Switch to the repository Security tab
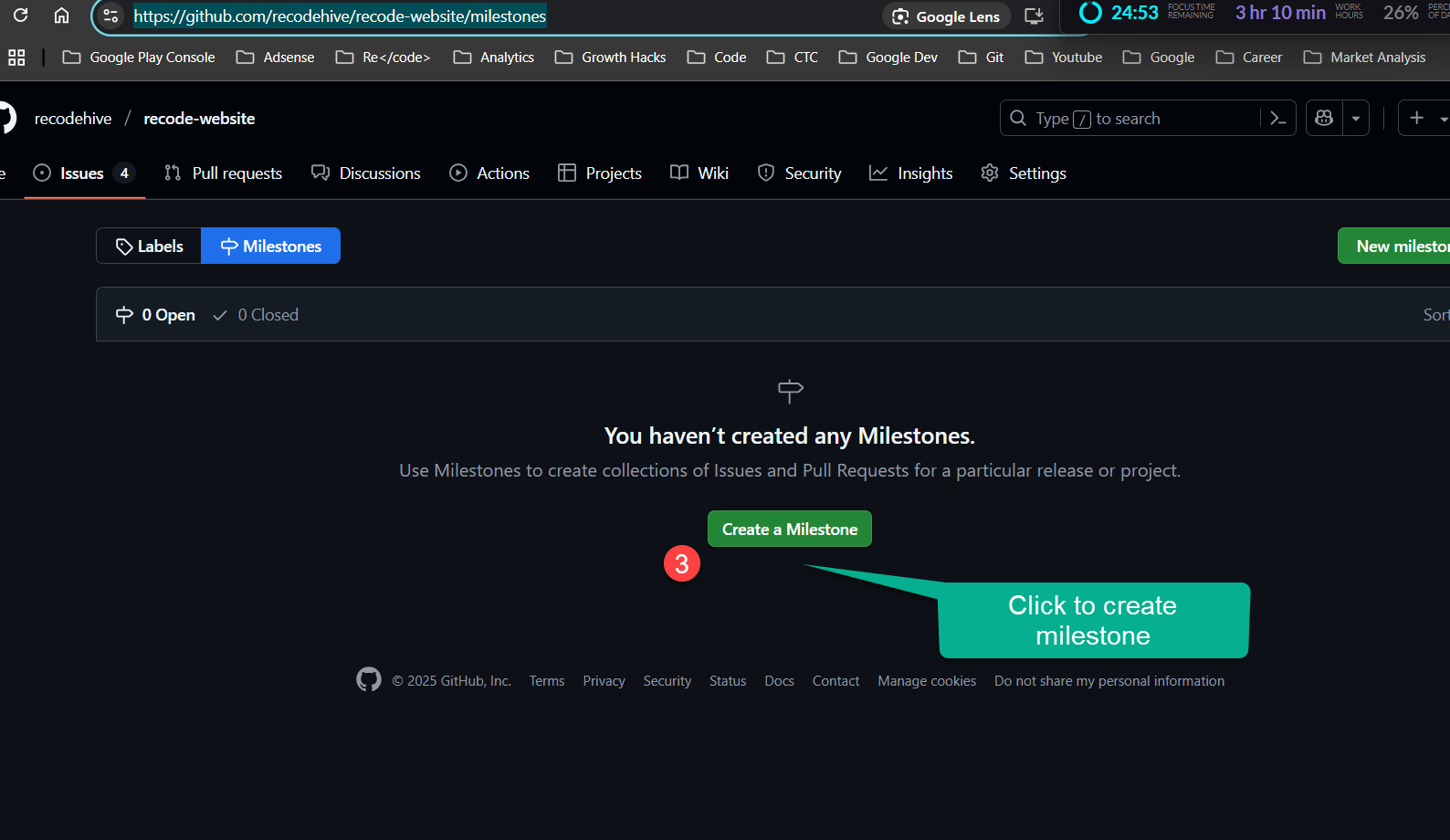The width and height of the screenshot is (1450, 840). [800, 173]
